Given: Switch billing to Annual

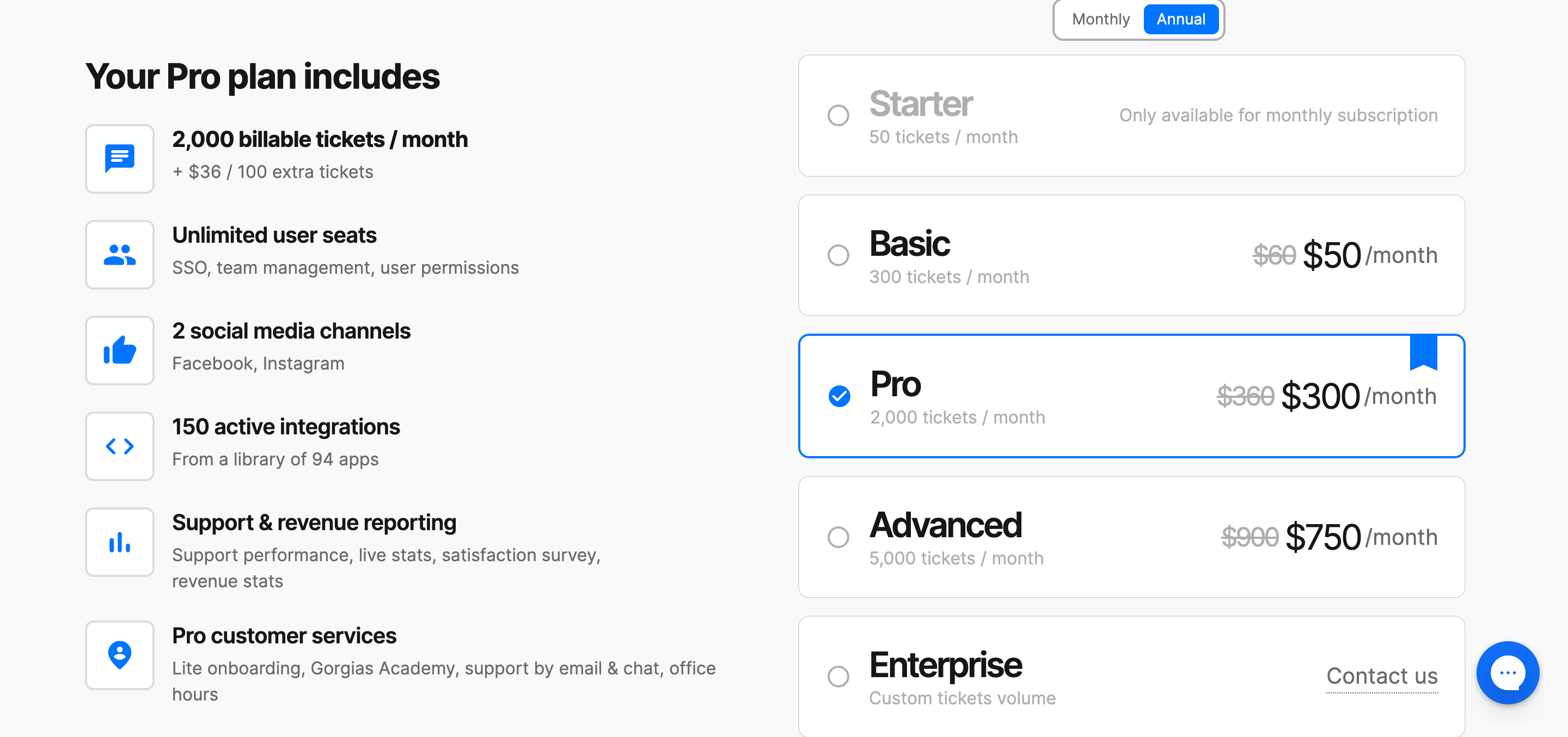Looking at the screenshot, I should (x=1181, y=20).
